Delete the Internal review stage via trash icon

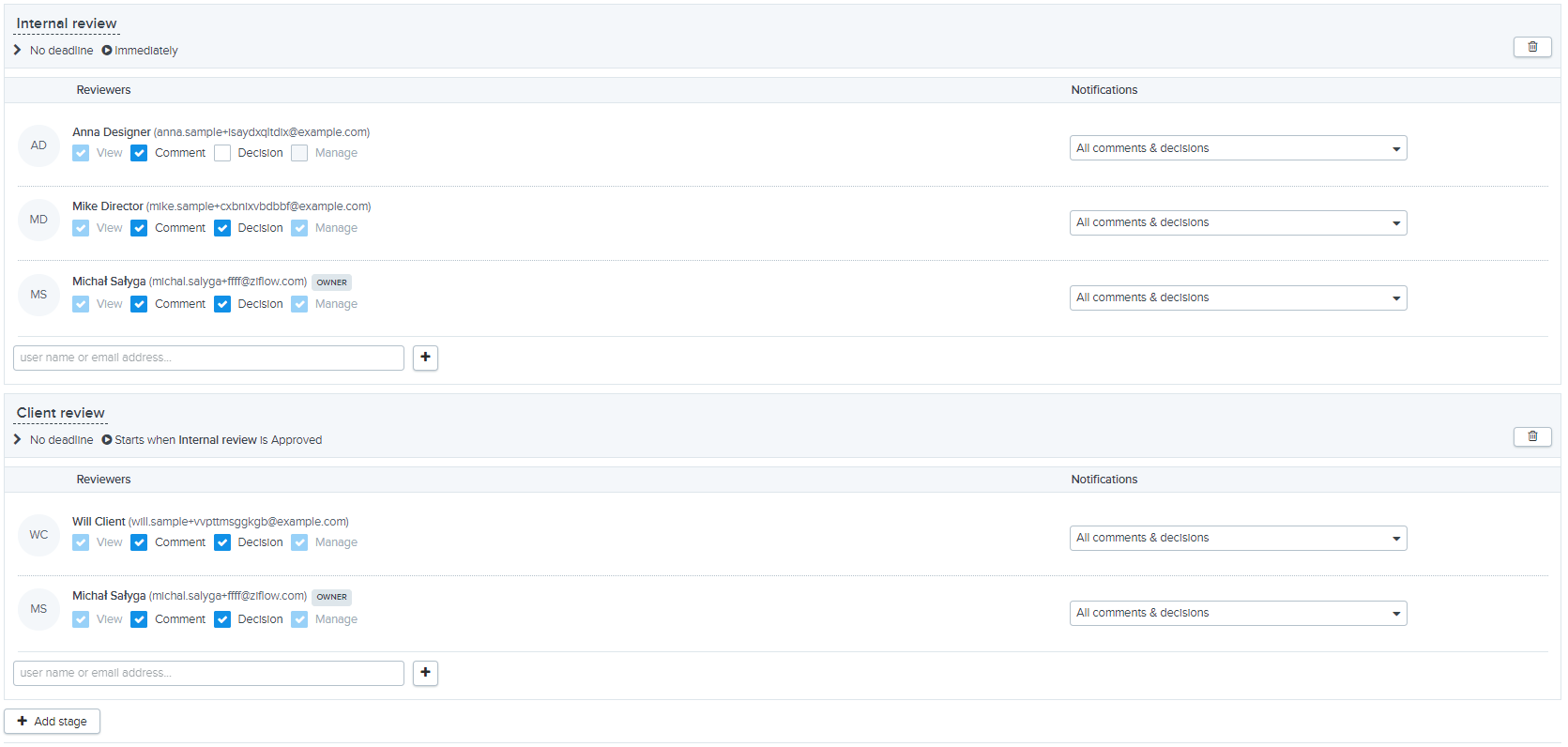(1531, 47)
